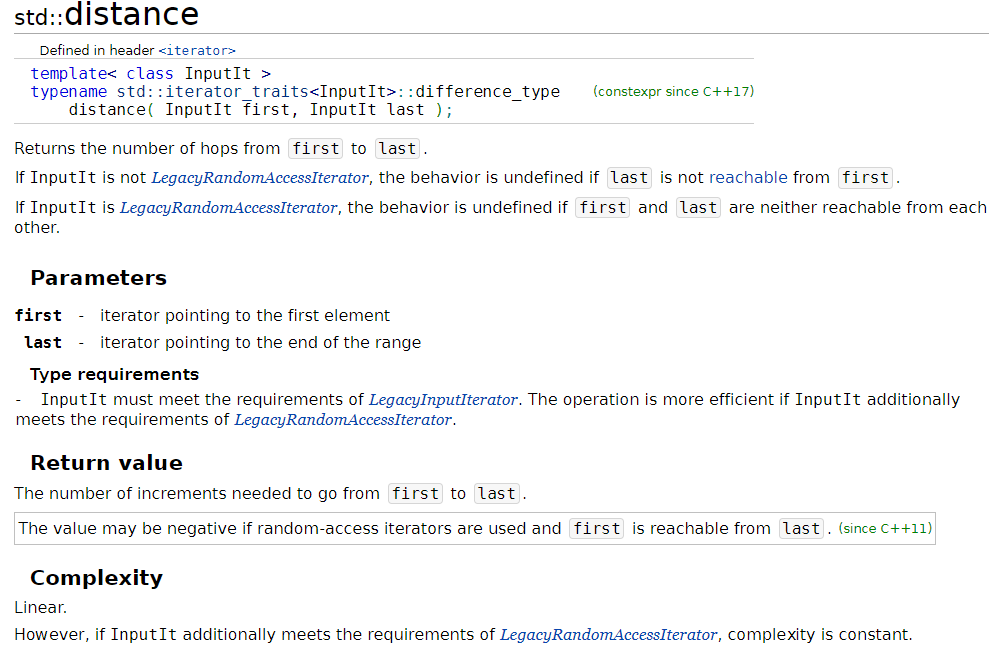Open LegacyRandomAccessIterator link under Complexity
Viewport: 999px width, 650px height.
tap(608, 635)
